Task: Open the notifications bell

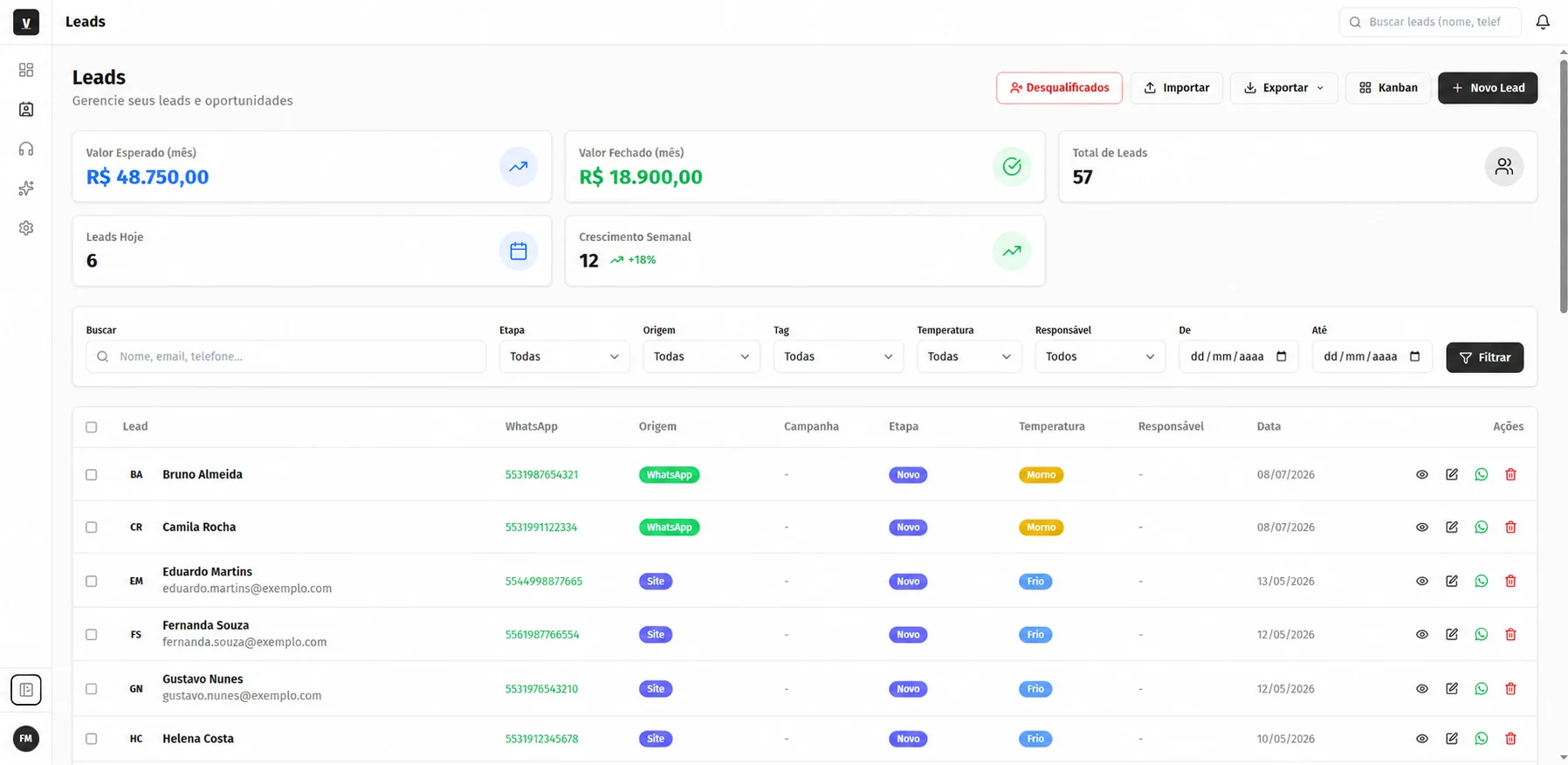Action: pyautogui.click(x=1543, y=22)
